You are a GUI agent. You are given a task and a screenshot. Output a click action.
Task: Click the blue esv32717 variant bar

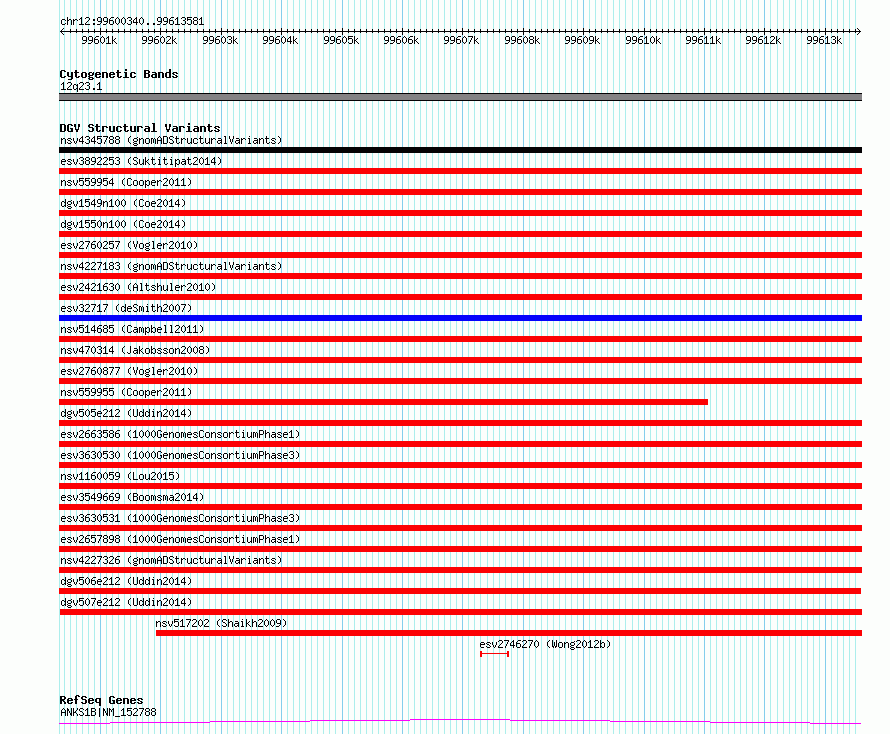point(460,318)
